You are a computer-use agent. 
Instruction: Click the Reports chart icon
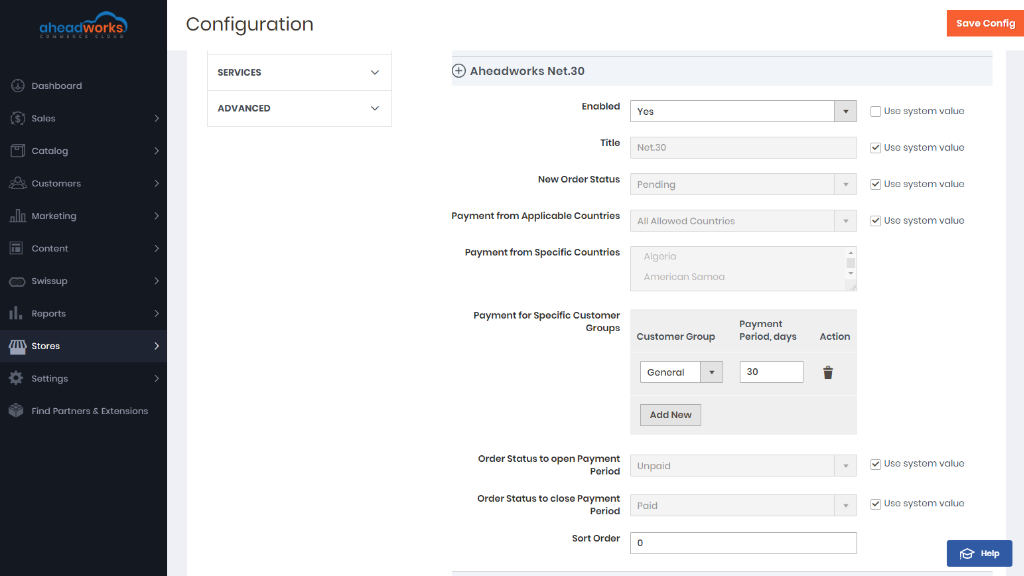(16, 313)
